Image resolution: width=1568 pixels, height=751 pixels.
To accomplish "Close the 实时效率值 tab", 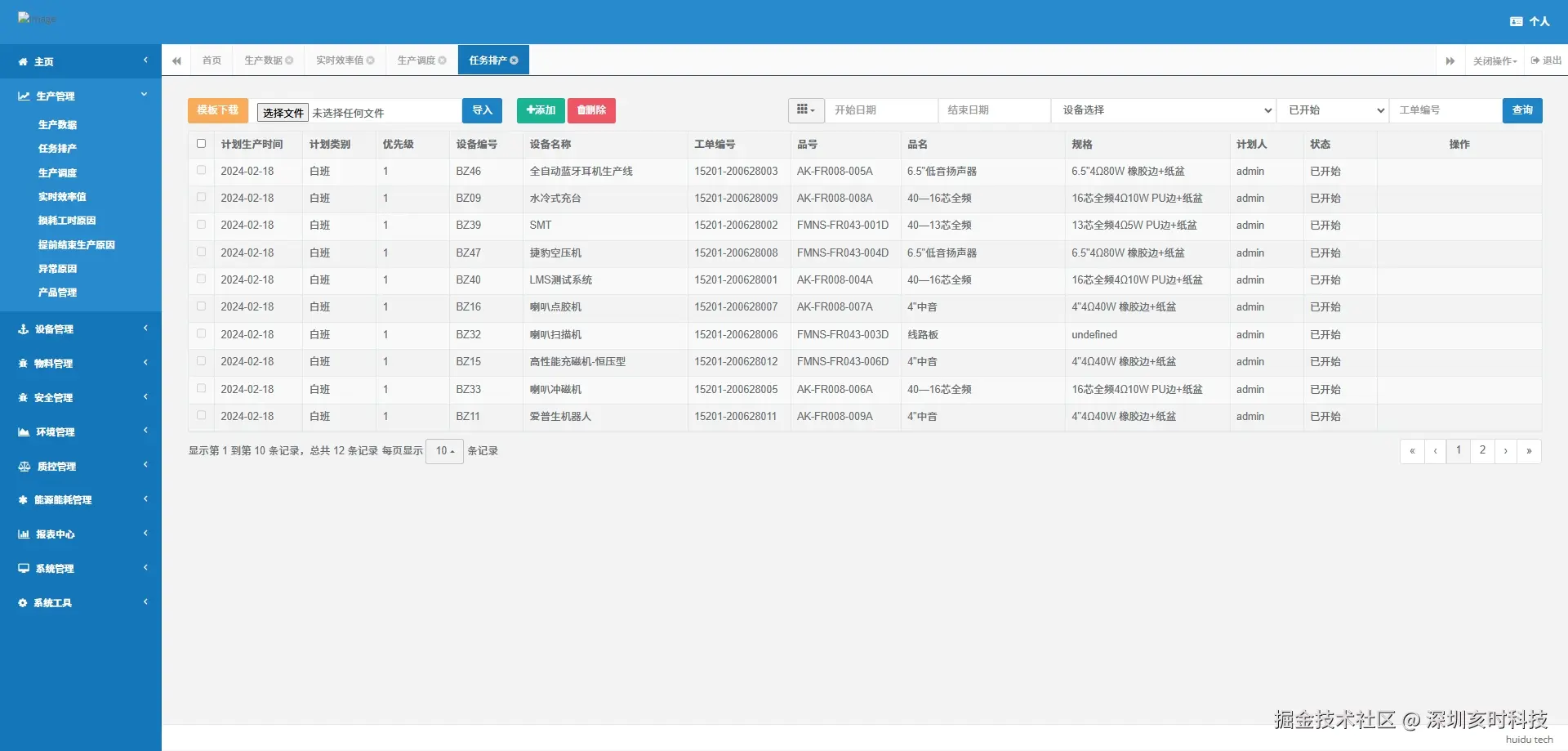I will 371,60.
